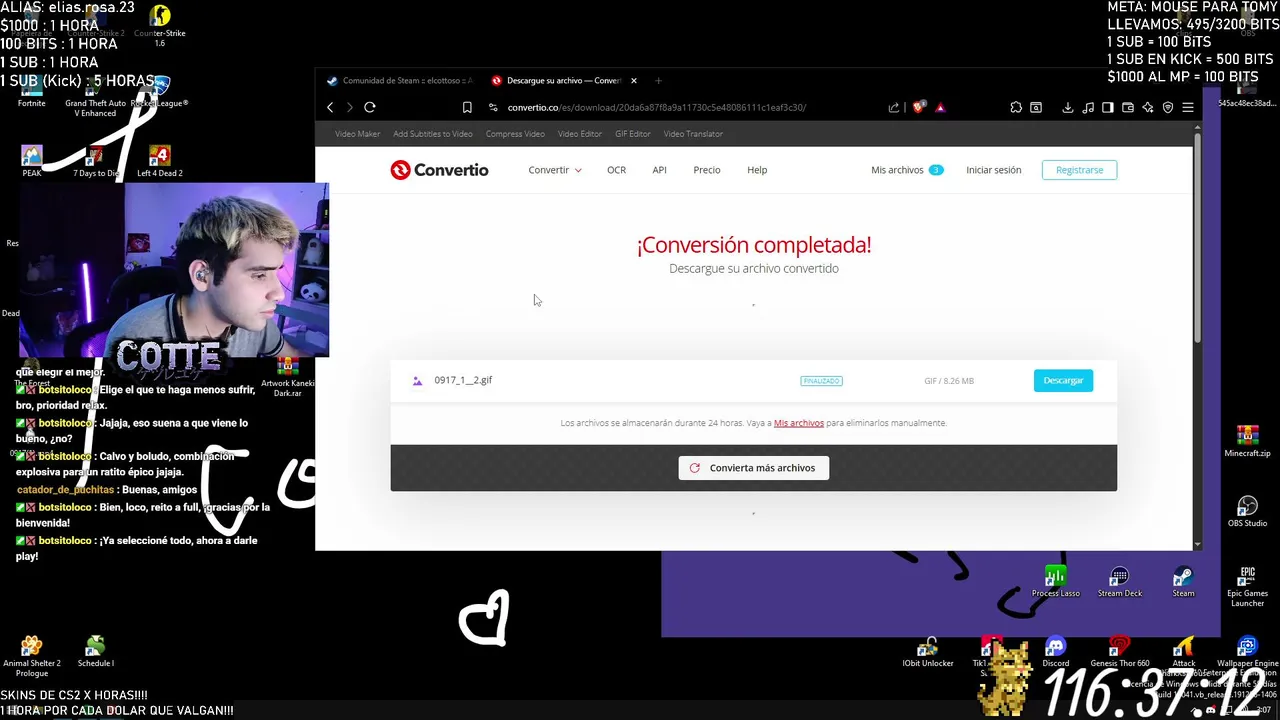Screen dimensions: 1280x720
Task: Open Fortnite desktop shortcut
Action: 31,92
